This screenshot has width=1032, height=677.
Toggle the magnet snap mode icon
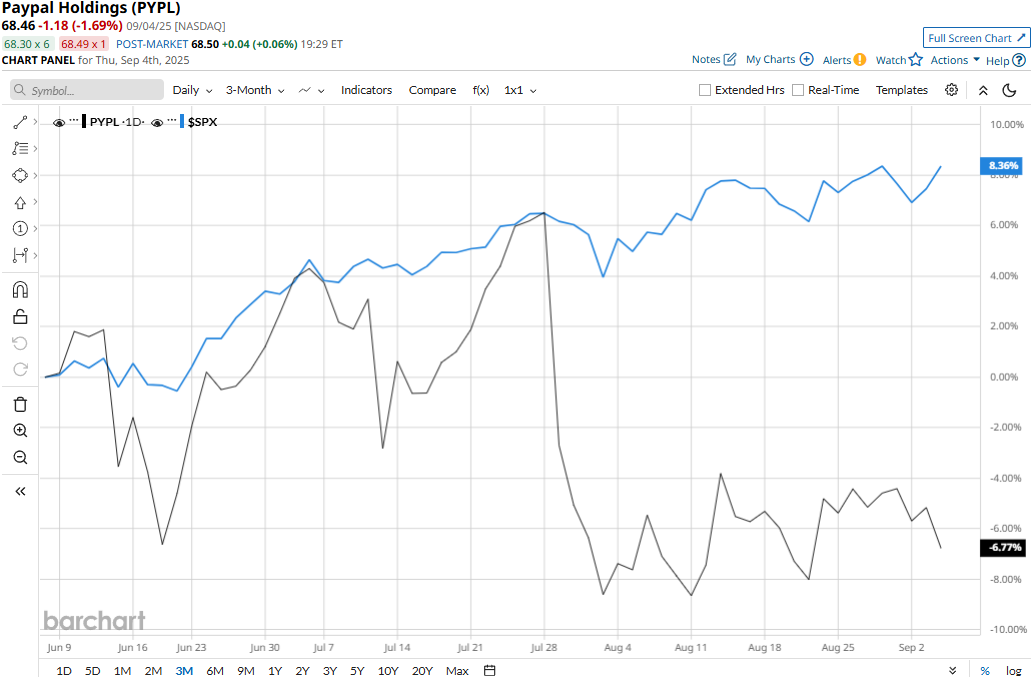click(20, 289)
